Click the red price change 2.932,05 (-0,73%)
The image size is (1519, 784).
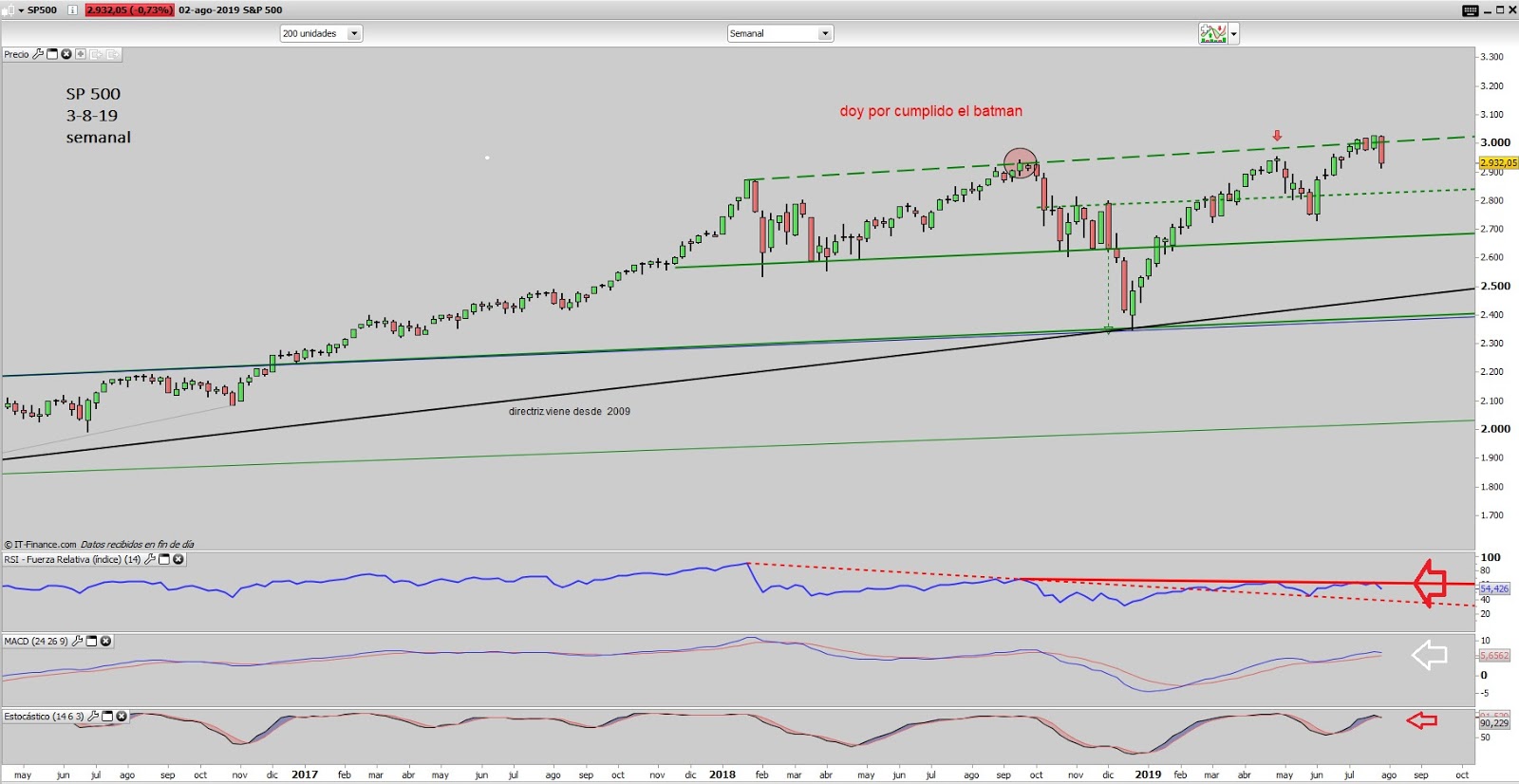[x=129, y=9]
